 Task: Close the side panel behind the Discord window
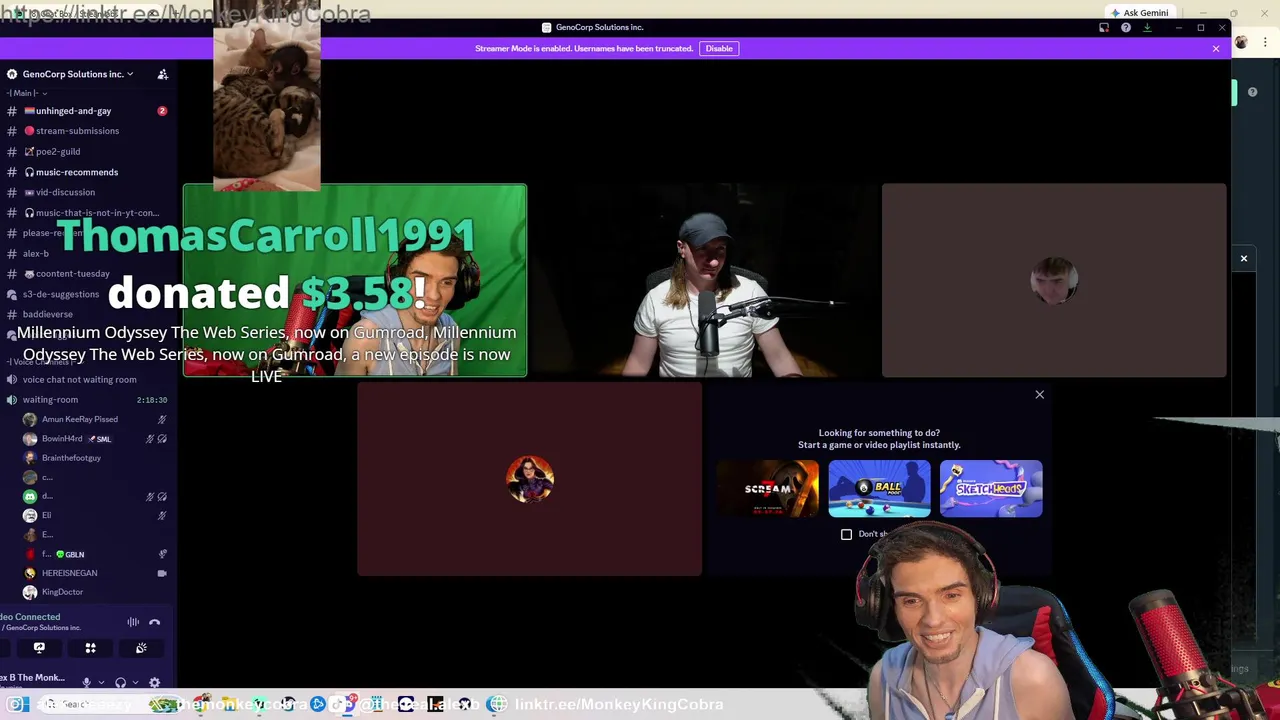(x=1244, y=259)
